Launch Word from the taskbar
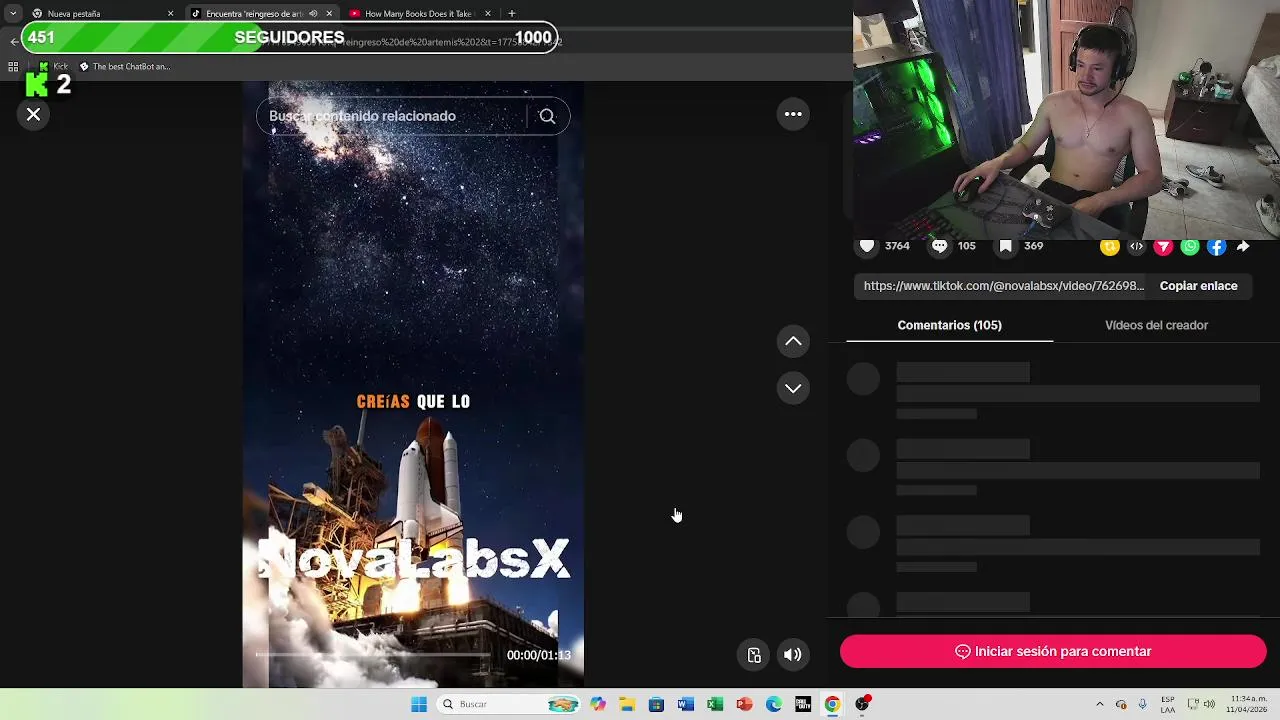 pos(685,704)
